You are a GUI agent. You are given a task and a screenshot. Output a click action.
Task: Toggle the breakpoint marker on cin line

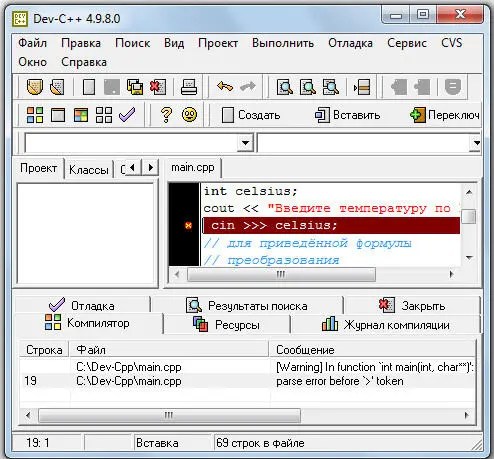coord(188,226)
